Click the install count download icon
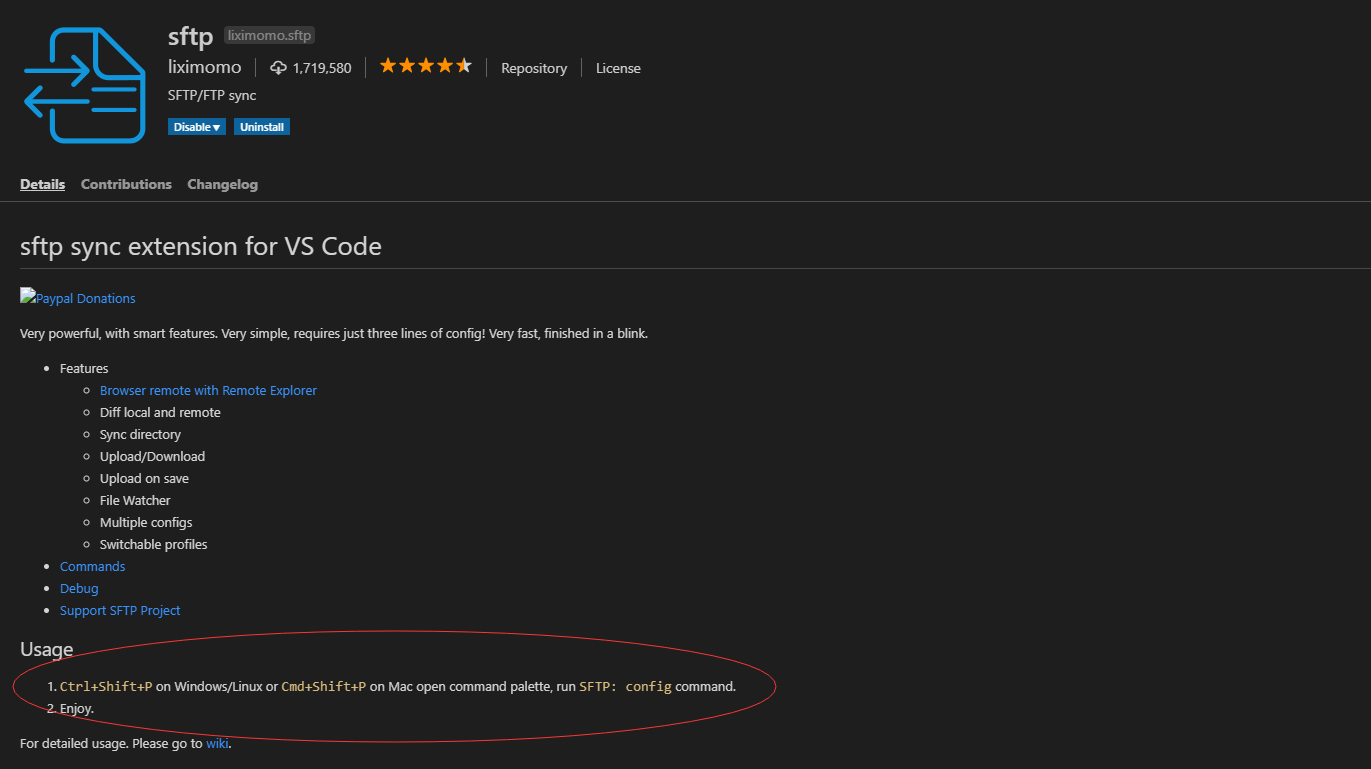 (x=279, y=68)
